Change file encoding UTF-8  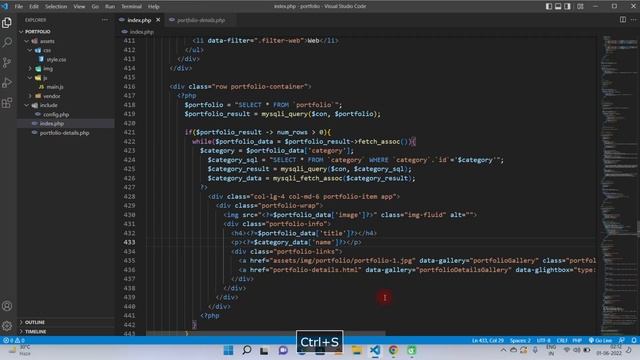[543, 340]
